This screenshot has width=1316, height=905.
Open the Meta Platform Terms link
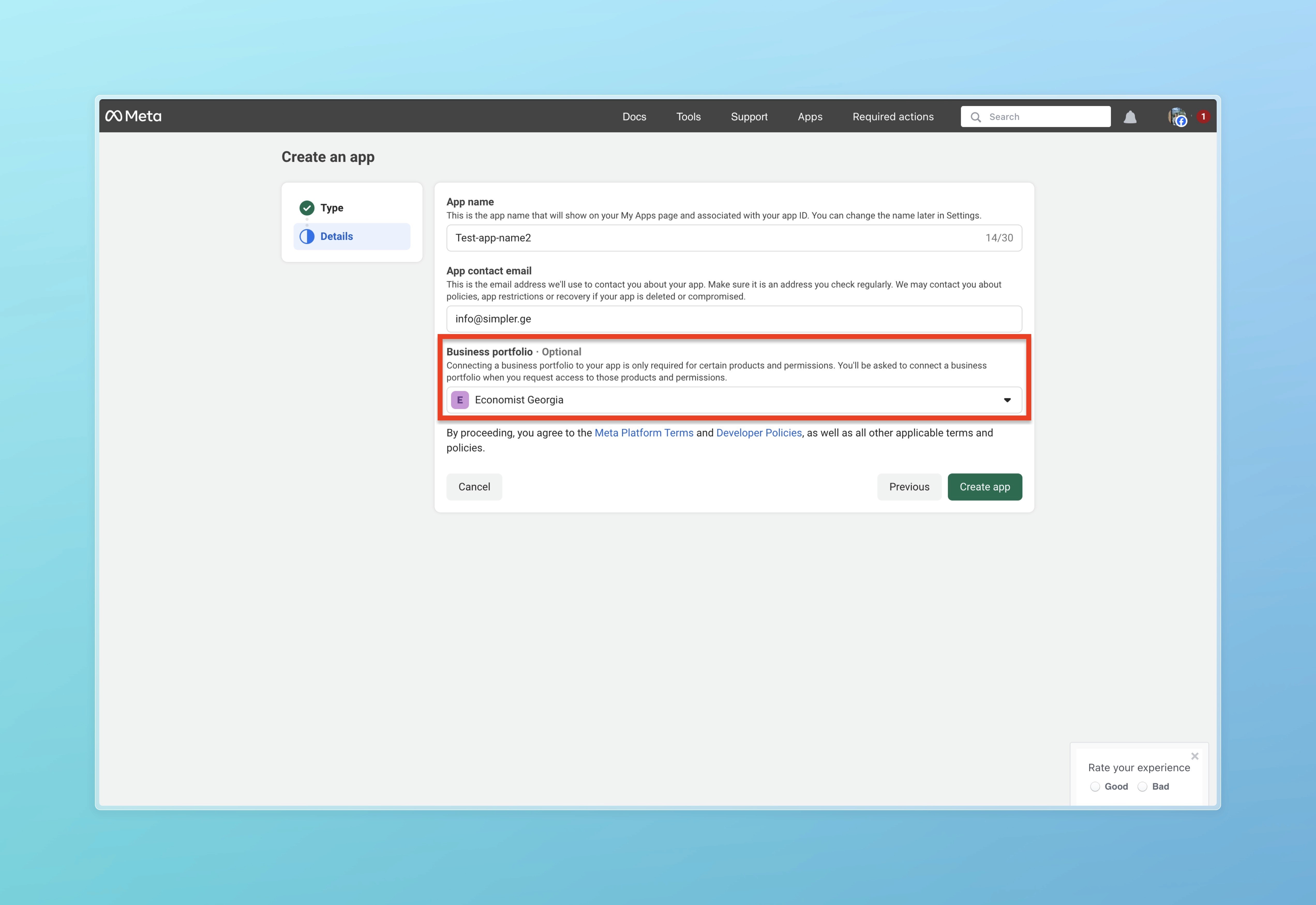click(644, 433)
